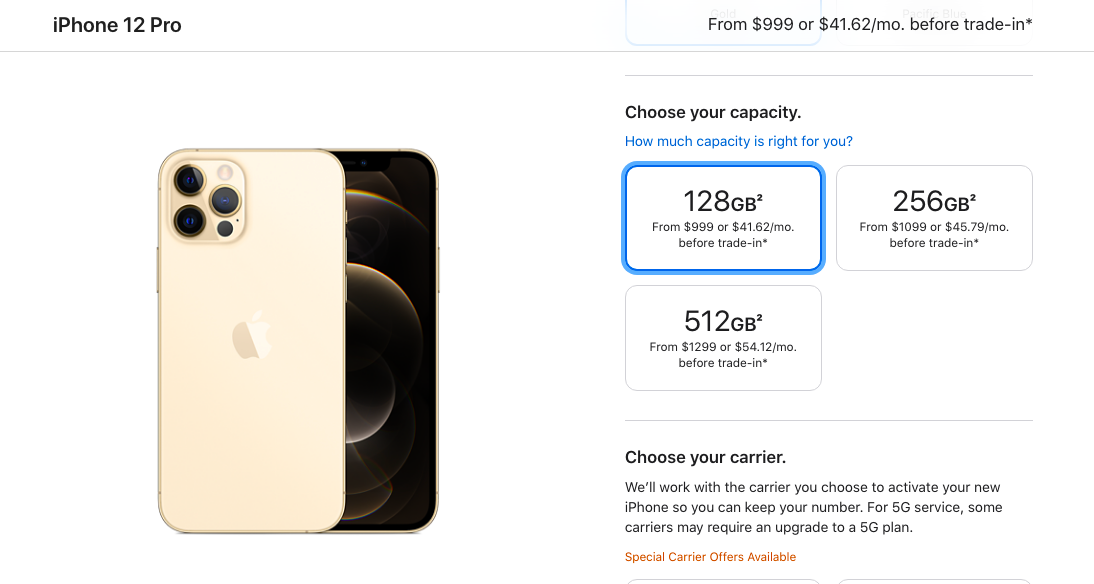Pick the 512GB capacity option
The image size is (1094, 584).
(723, 338)
